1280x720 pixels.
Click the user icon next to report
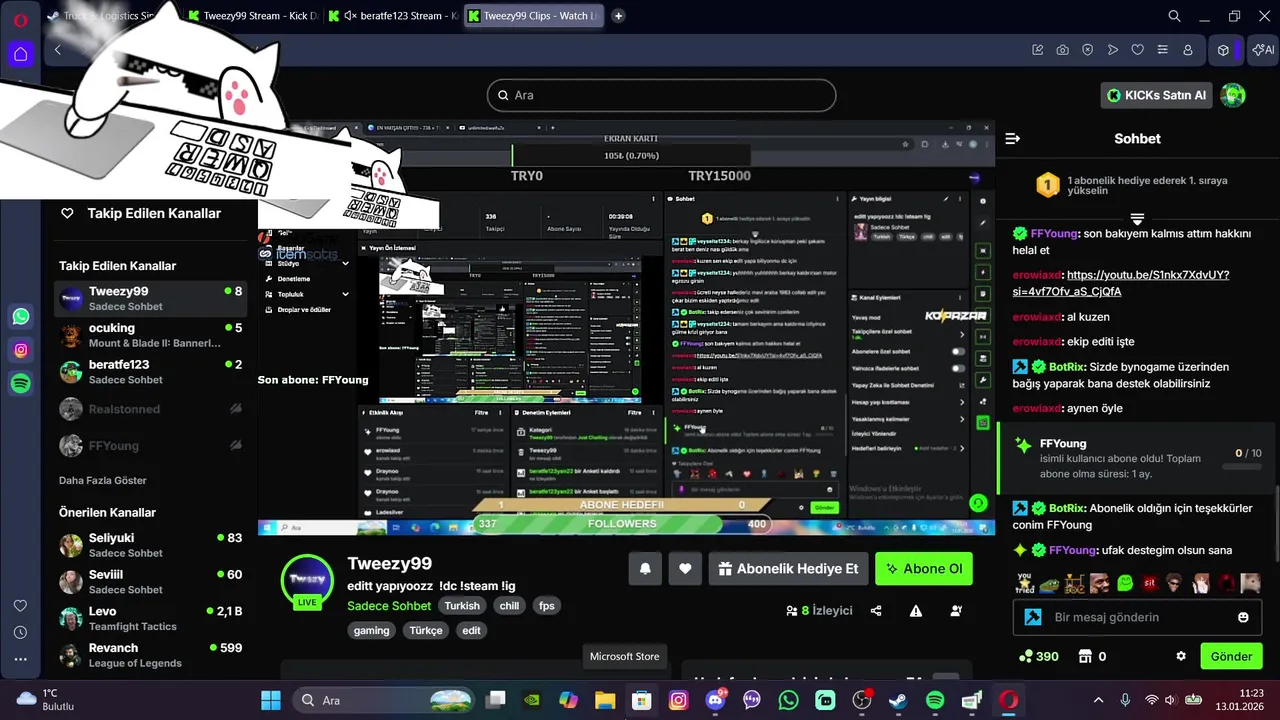pos(956,611)
